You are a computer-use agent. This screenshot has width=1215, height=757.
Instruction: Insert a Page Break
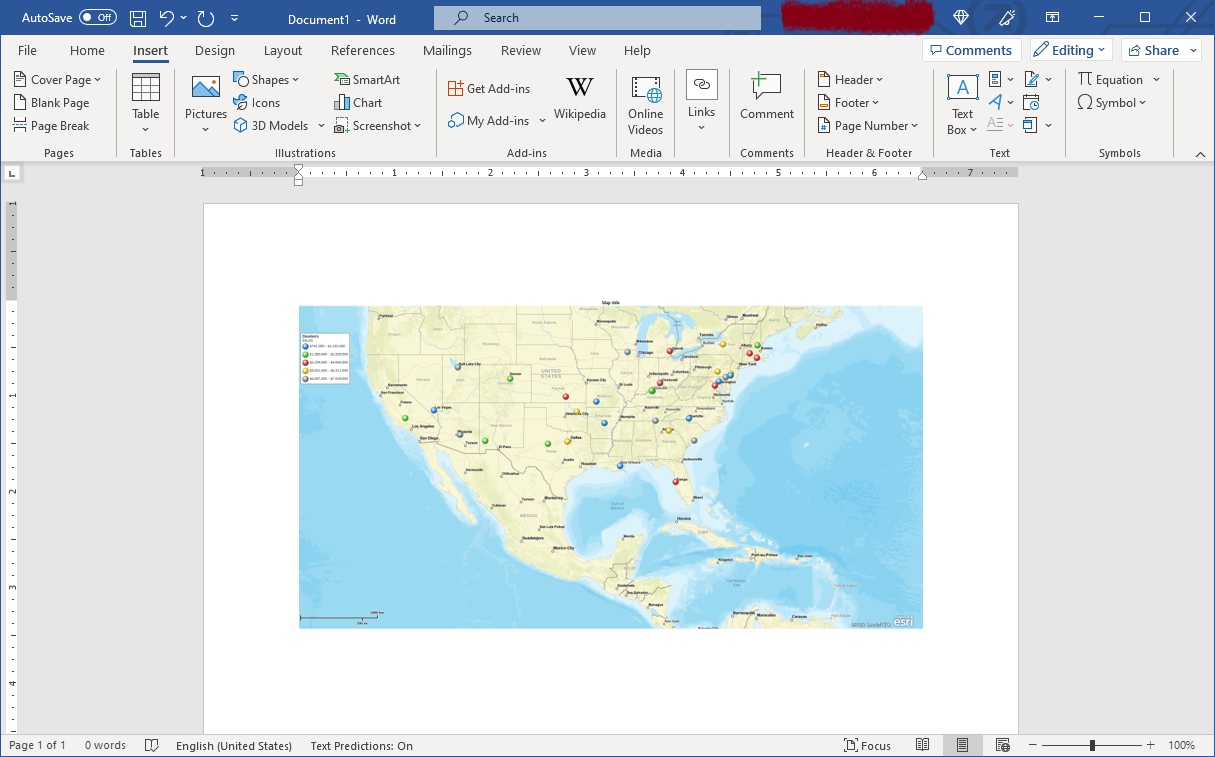pos(52,126)
